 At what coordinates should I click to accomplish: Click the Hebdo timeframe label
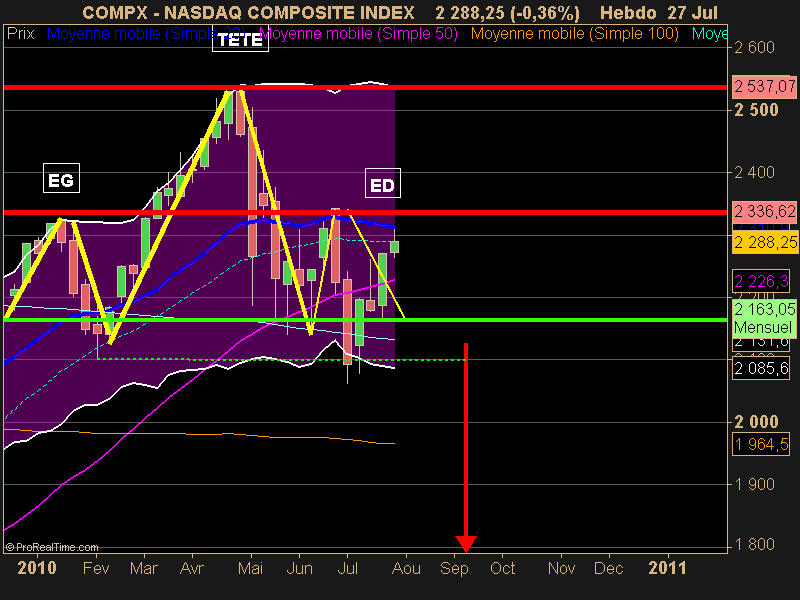628,12
